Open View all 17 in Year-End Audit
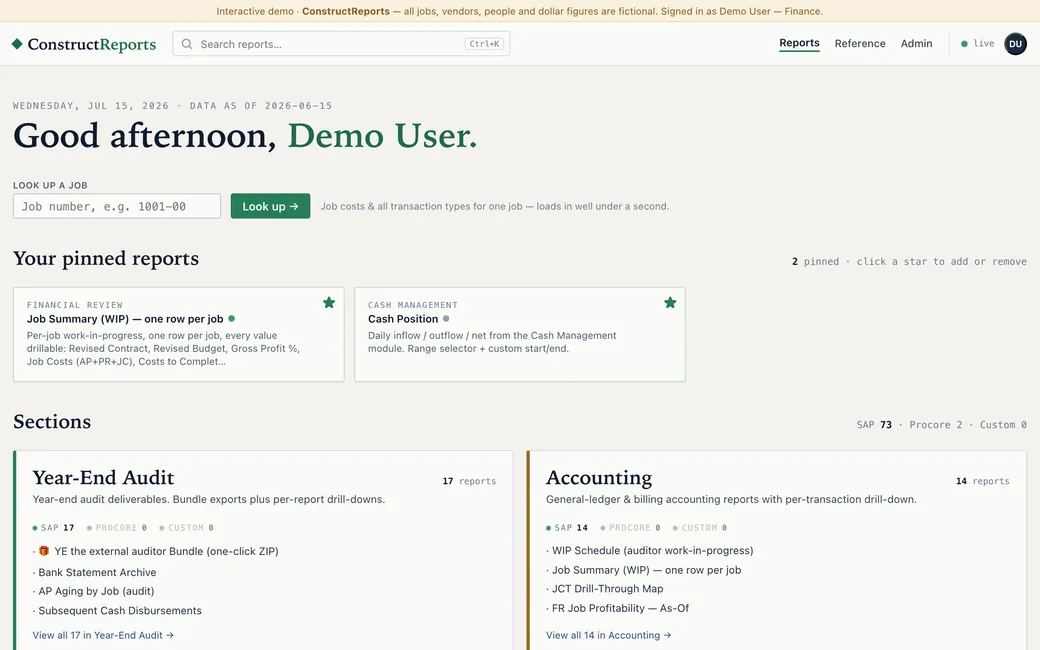This screenshot has width=1040, height=650. coord(103,635)
